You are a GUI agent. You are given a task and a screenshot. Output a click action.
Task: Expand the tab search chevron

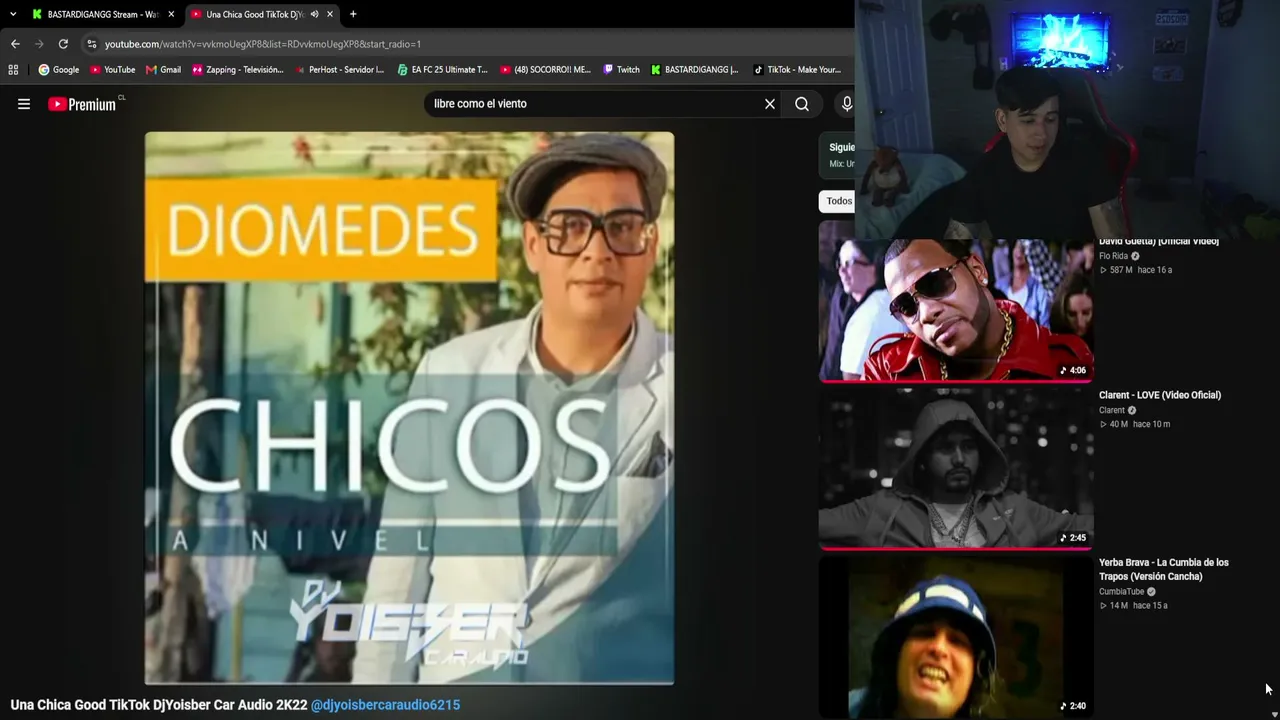[13, 14]
